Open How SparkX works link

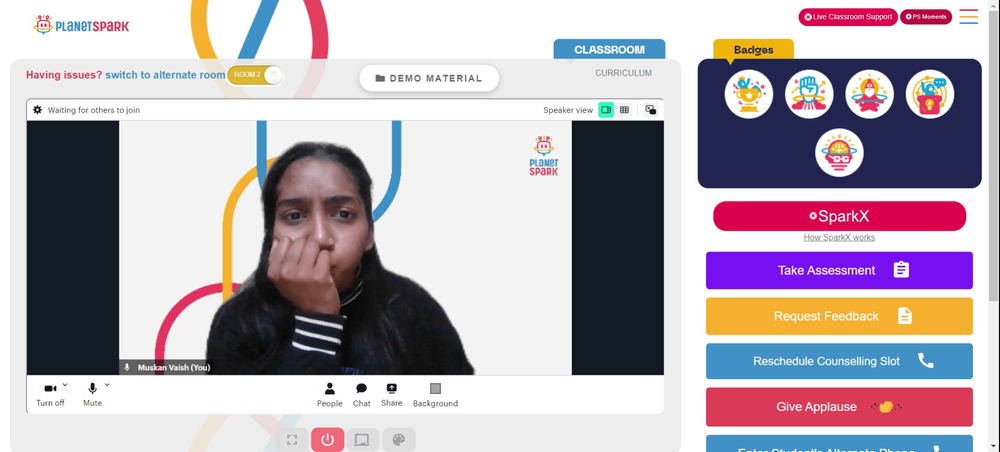(839, 237)
